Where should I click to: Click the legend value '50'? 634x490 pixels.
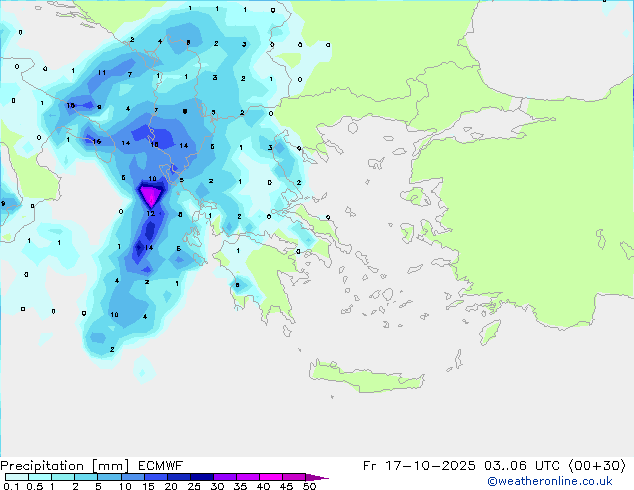click(309, 486)
